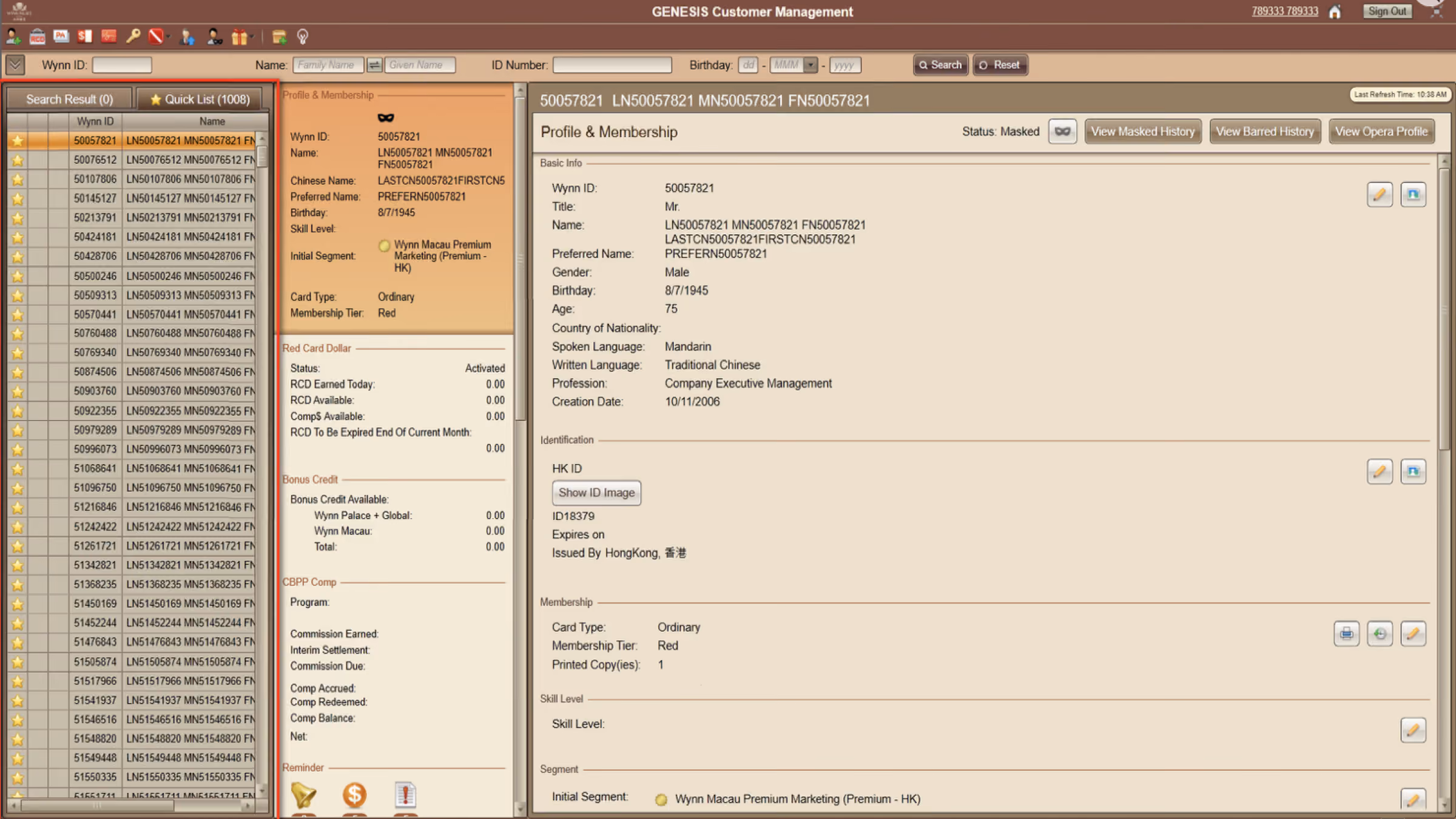Swap family and given name fields
The height and width of the screenshot is (819, 1456).
374,65
